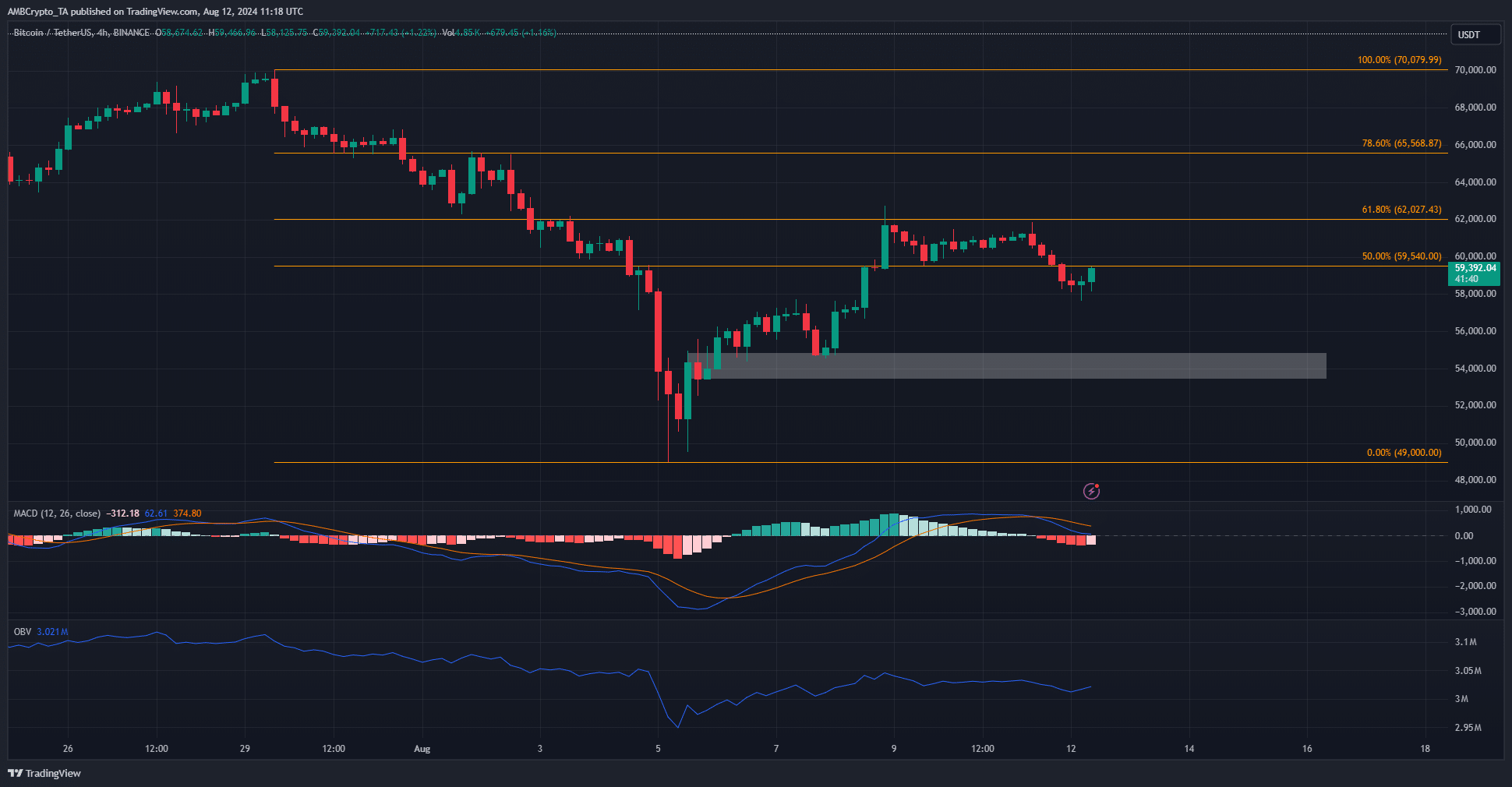
Task: Click the close price C59,392.04 readout
Action: click(x=336, y=33)
